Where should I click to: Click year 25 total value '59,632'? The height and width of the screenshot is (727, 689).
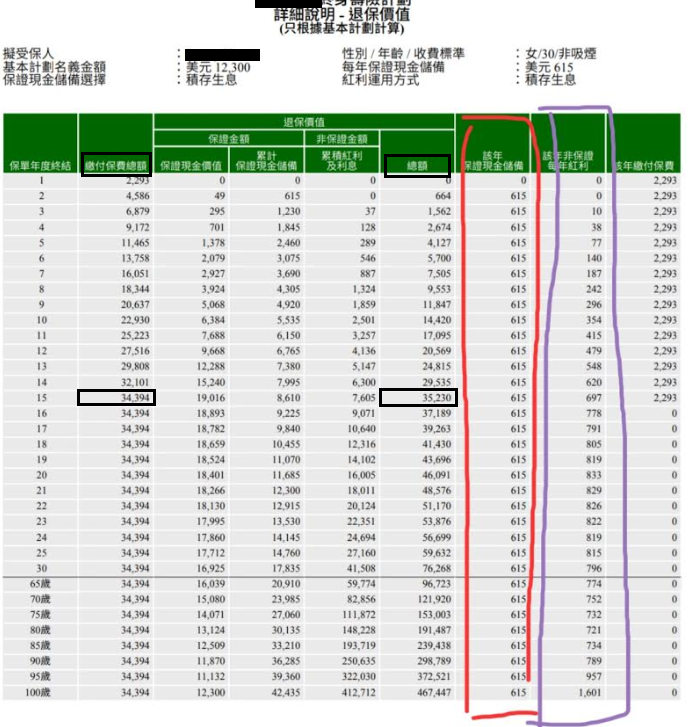pos(436,553)
